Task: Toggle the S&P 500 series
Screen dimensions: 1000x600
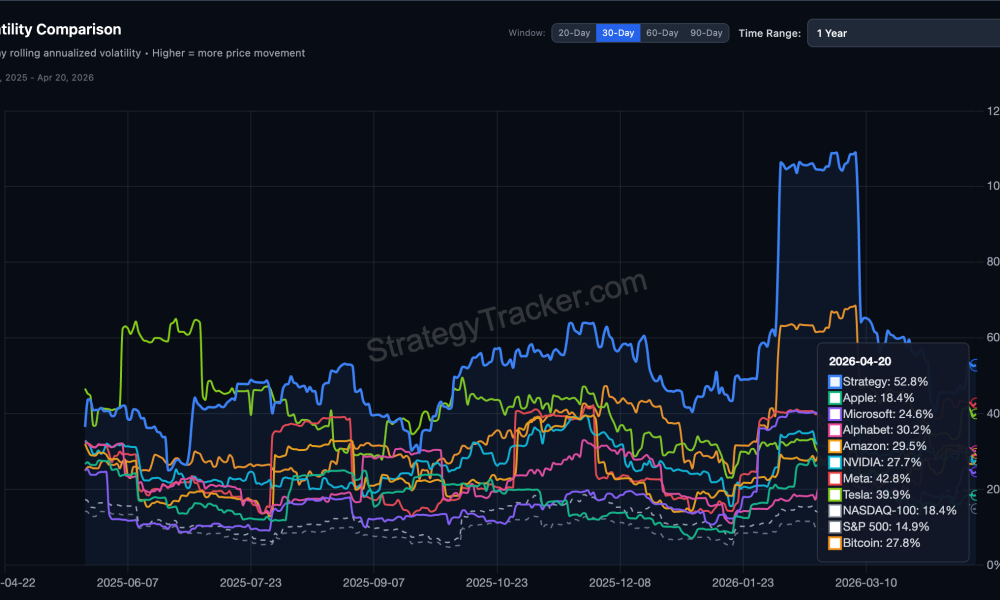Action: (833, 527)
